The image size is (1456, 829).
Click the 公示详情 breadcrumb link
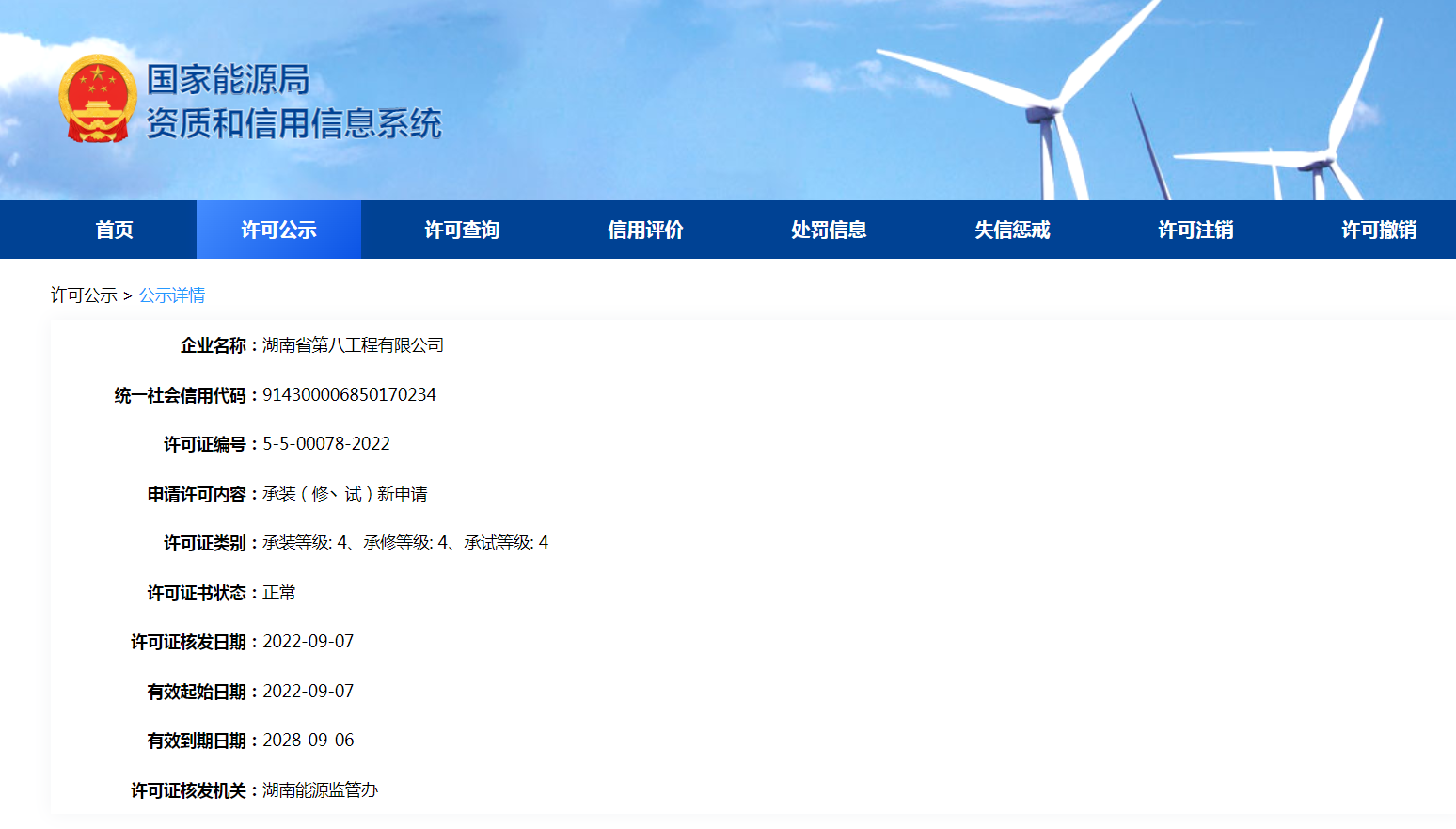click(172, 295)
